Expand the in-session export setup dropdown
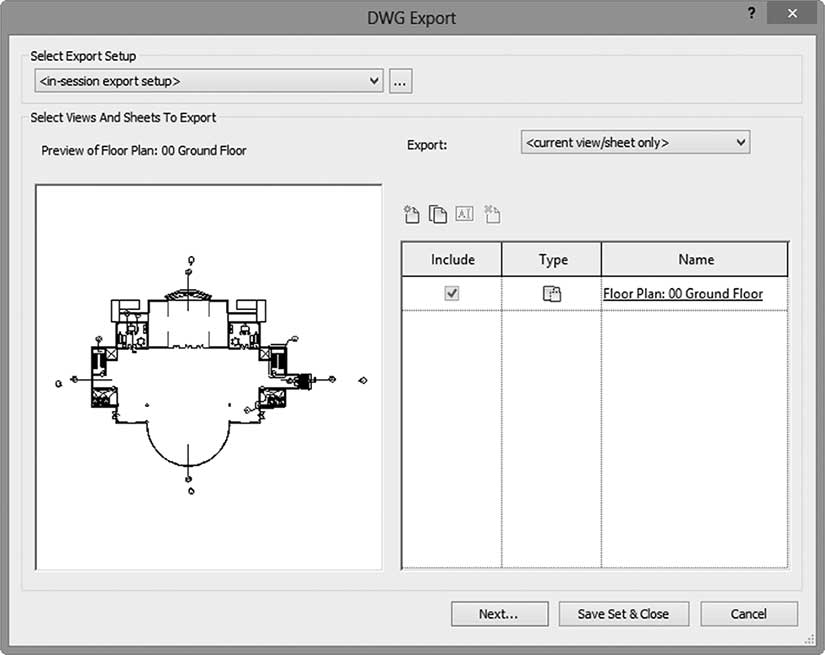This screenshot has width=825, height=655. click(x=209, y=81)
